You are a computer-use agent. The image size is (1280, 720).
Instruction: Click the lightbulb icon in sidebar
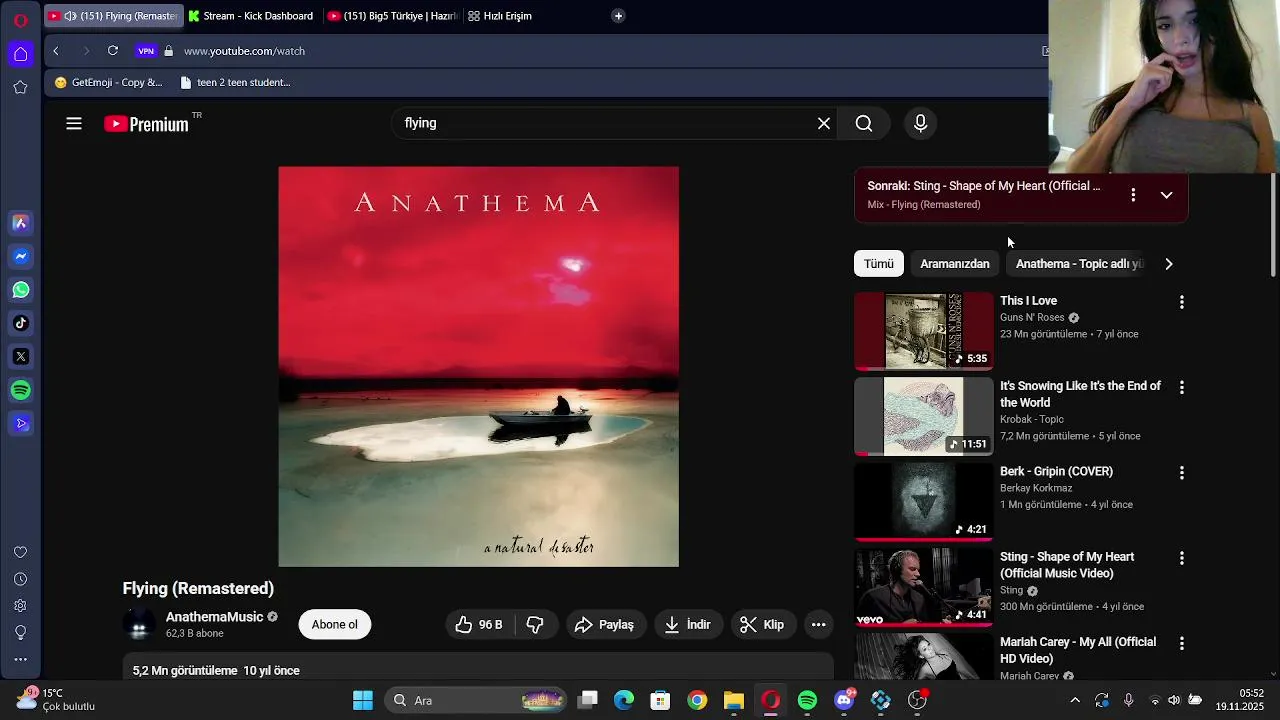20,632
